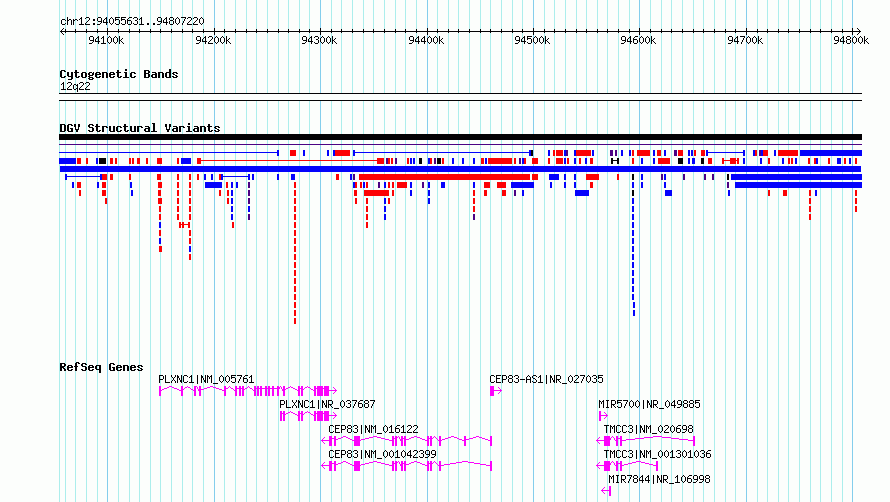
Task: Select the CEP83-AS1|NR_027035 label
Action: [547, 379]
